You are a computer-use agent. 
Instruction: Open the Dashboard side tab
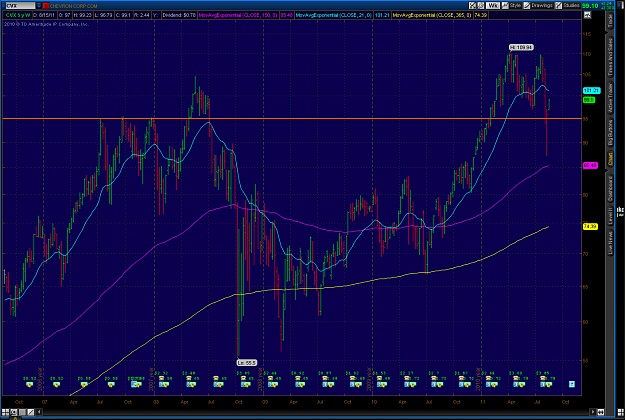[x=610, y=189]
